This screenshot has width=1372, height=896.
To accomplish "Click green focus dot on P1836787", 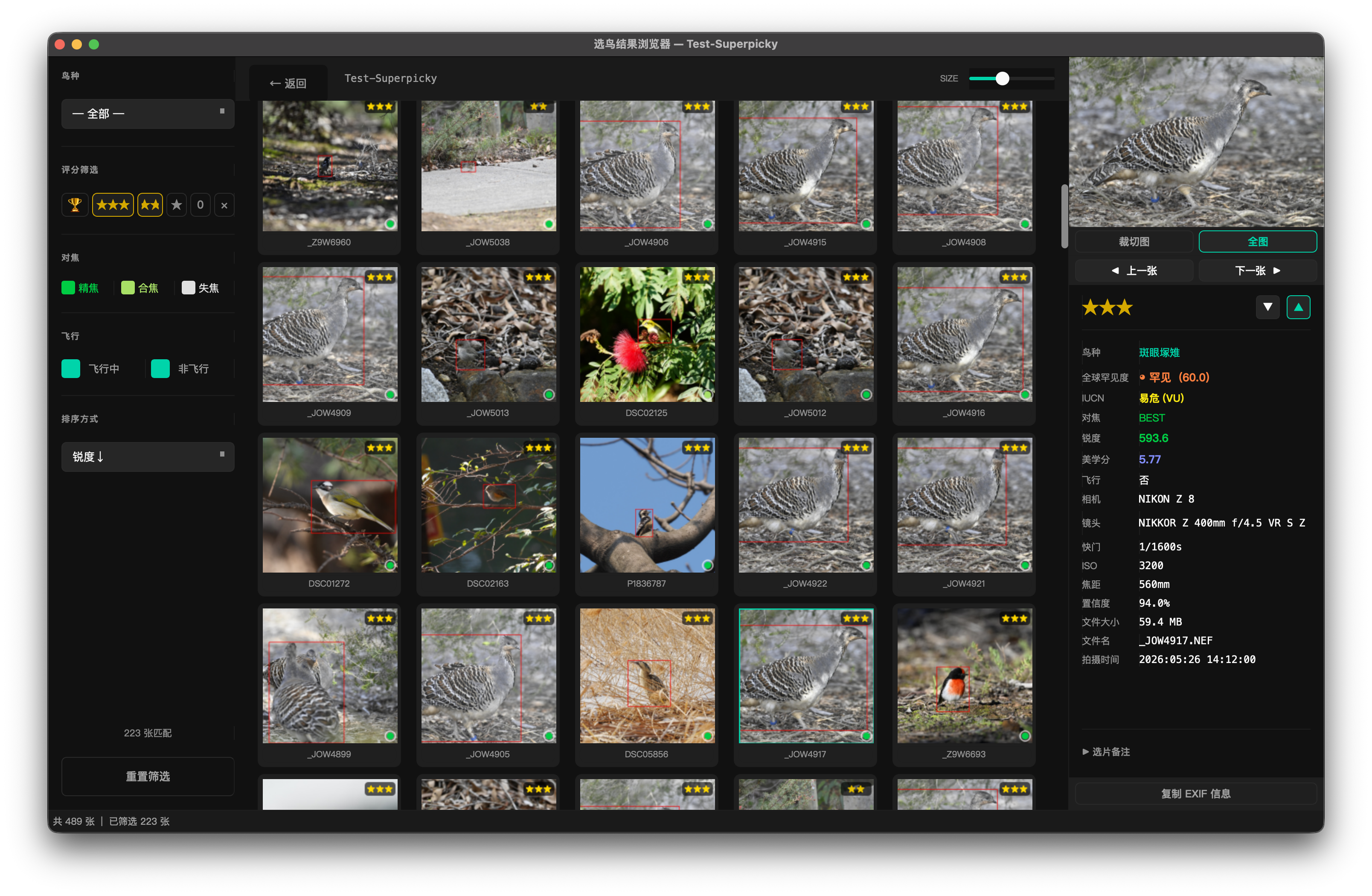I will tap(708, 566).
